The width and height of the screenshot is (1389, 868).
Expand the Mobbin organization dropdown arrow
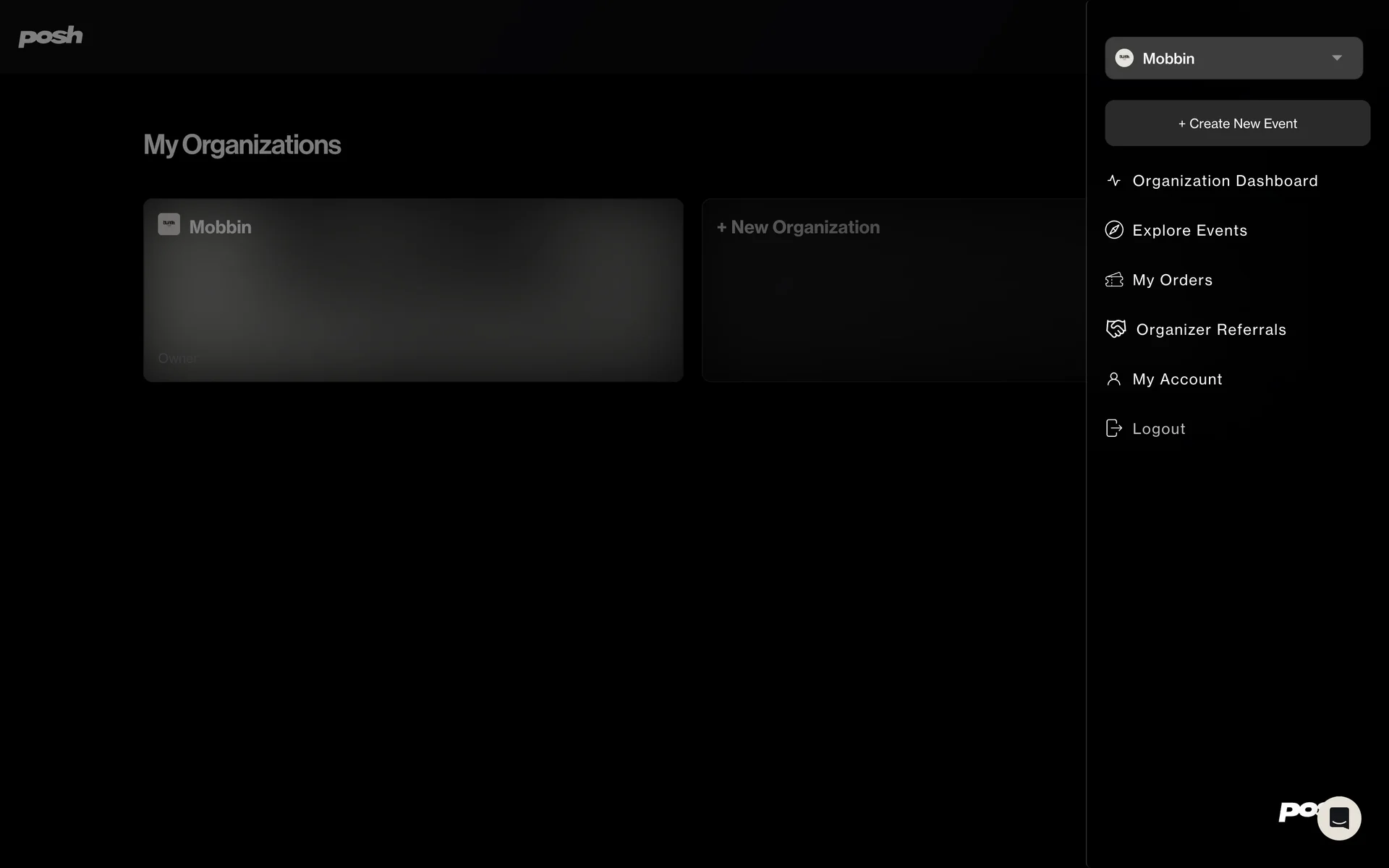1337,58
